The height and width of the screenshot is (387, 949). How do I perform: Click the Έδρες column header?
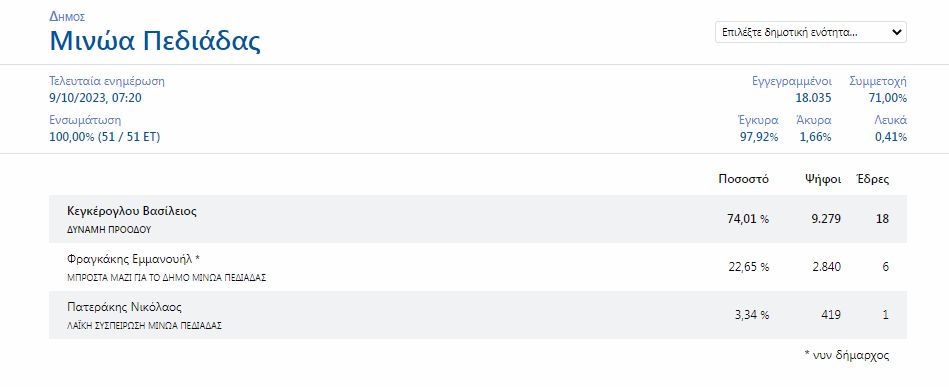[872, 179]
